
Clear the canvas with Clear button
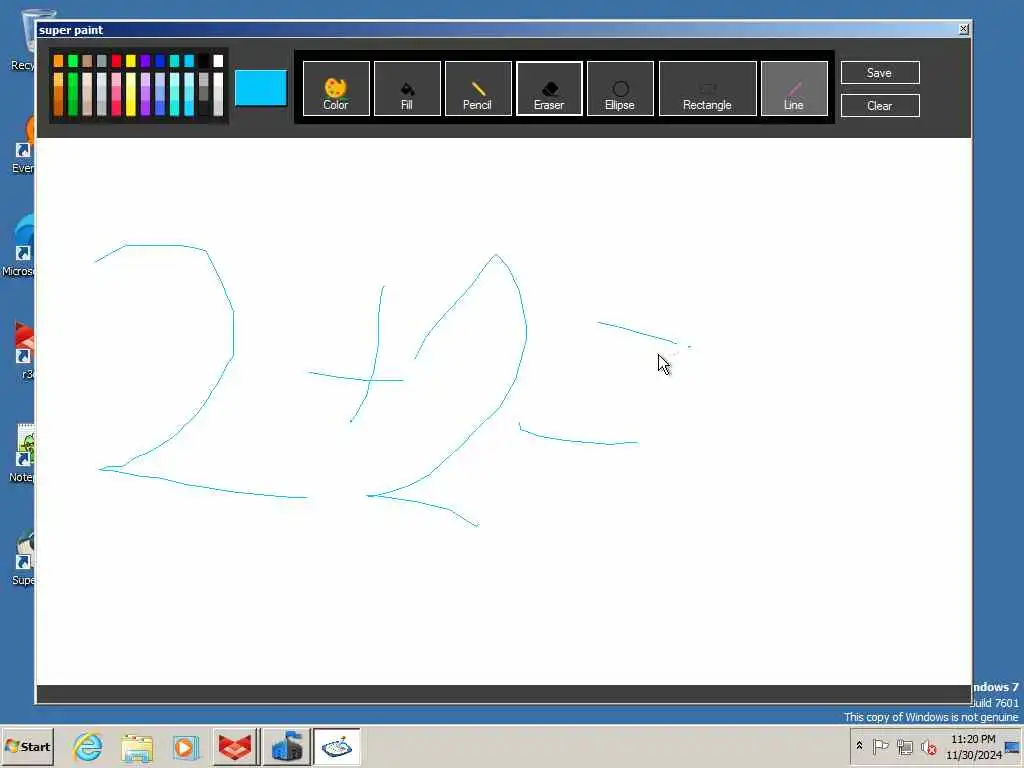pos(880,105)
